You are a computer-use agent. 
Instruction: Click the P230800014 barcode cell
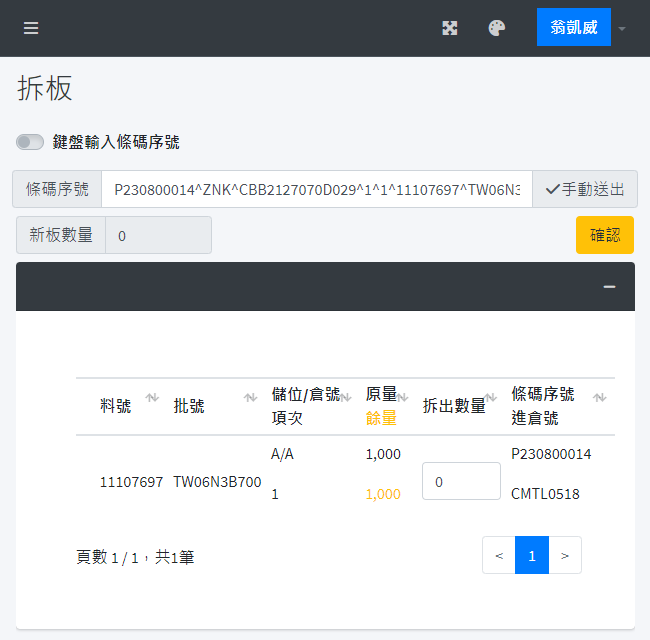[551, 454]
